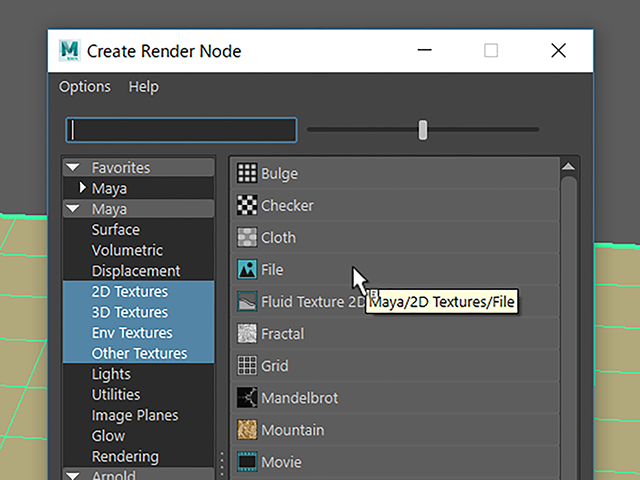640x480 pixels.
Task: Collapse the Maya section header triangle
Action: (73, 209)
